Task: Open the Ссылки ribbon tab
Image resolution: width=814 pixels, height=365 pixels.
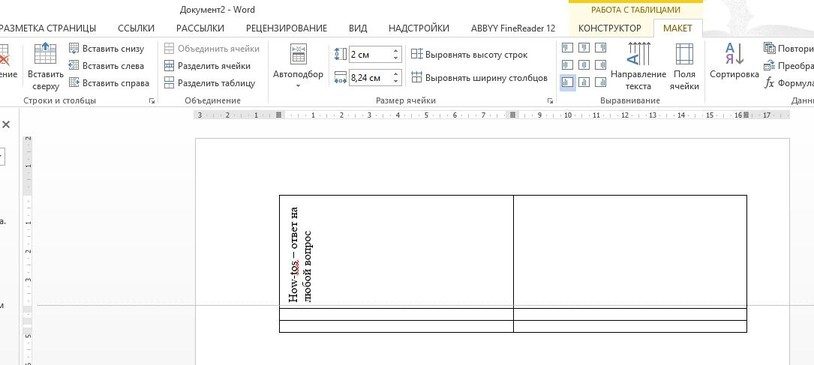Action: 136,28
